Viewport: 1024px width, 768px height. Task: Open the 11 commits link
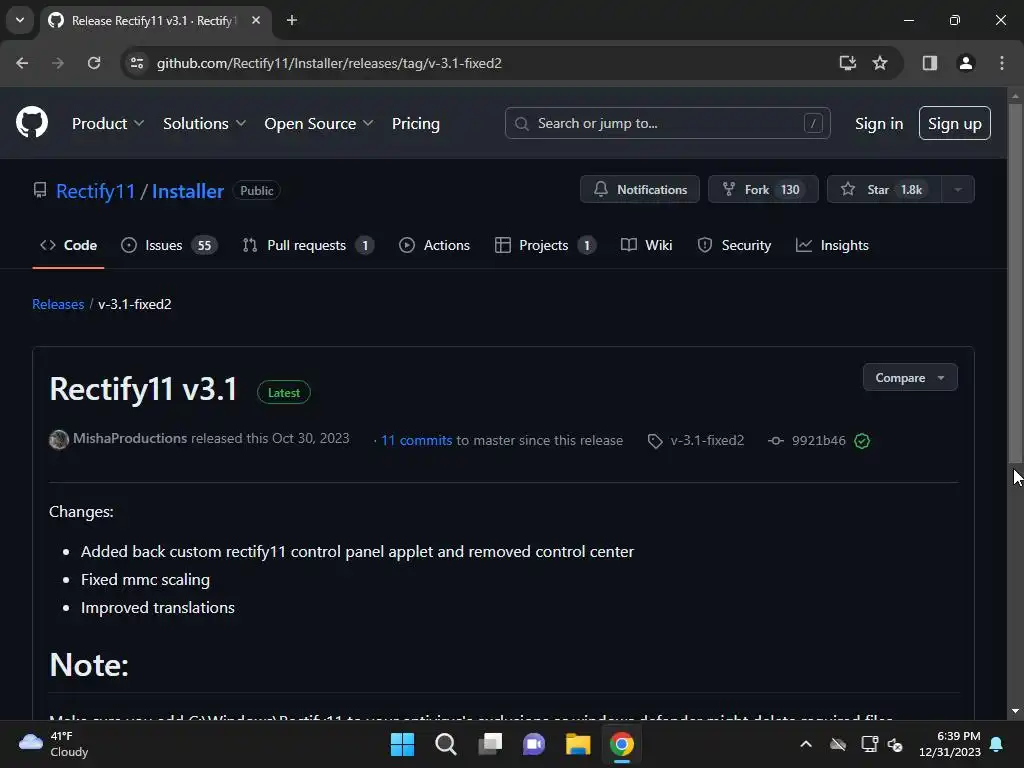click(x=417, y=440)
